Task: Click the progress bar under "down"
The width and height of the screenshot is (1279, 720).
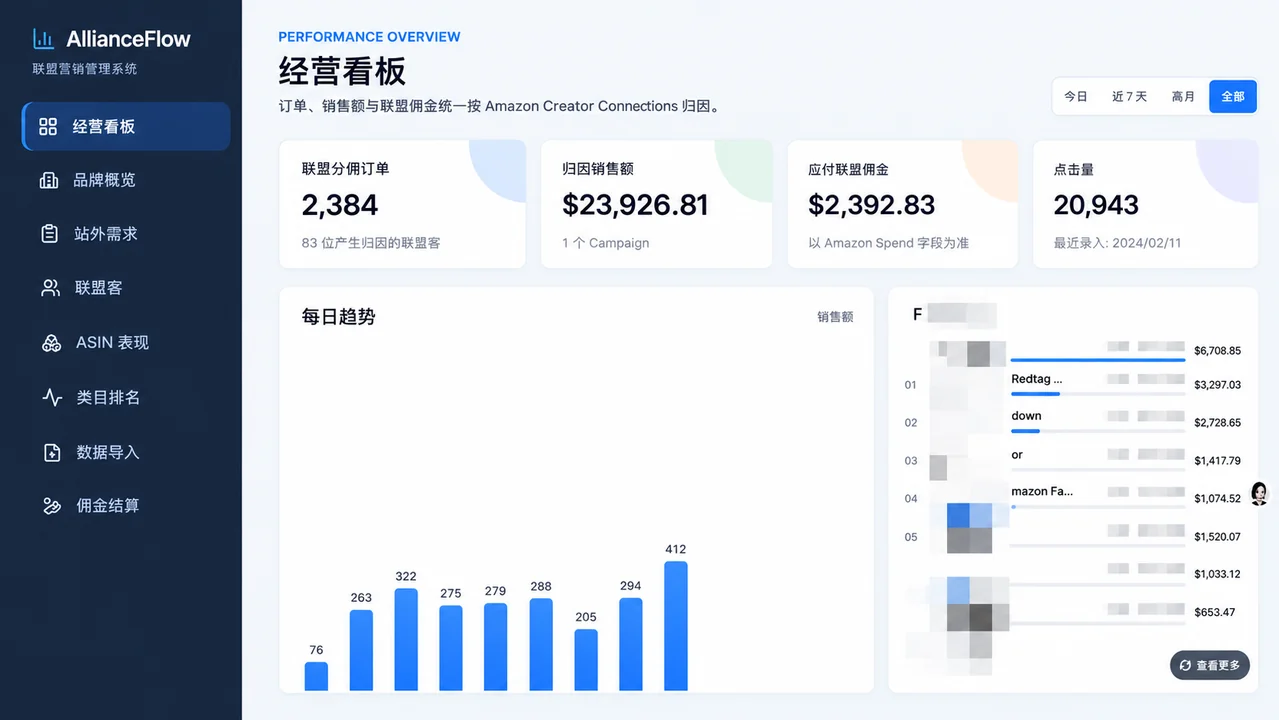Action: click(1098, 431)
